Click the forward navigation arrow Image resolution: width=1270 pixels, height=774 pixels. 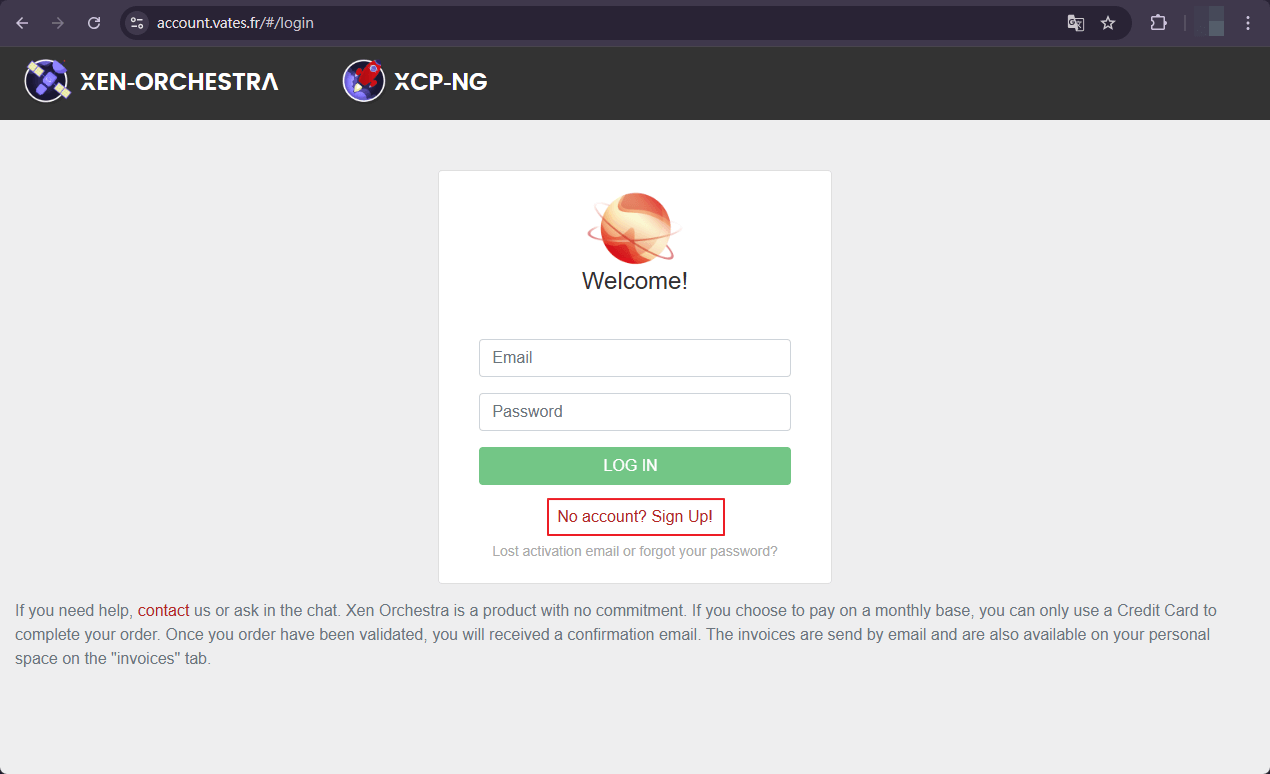[x=58, y=23]
